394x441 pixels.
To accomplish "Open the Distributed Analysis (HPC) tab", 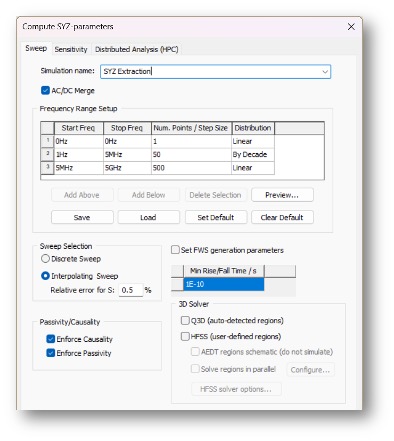I will pos(137,49).
